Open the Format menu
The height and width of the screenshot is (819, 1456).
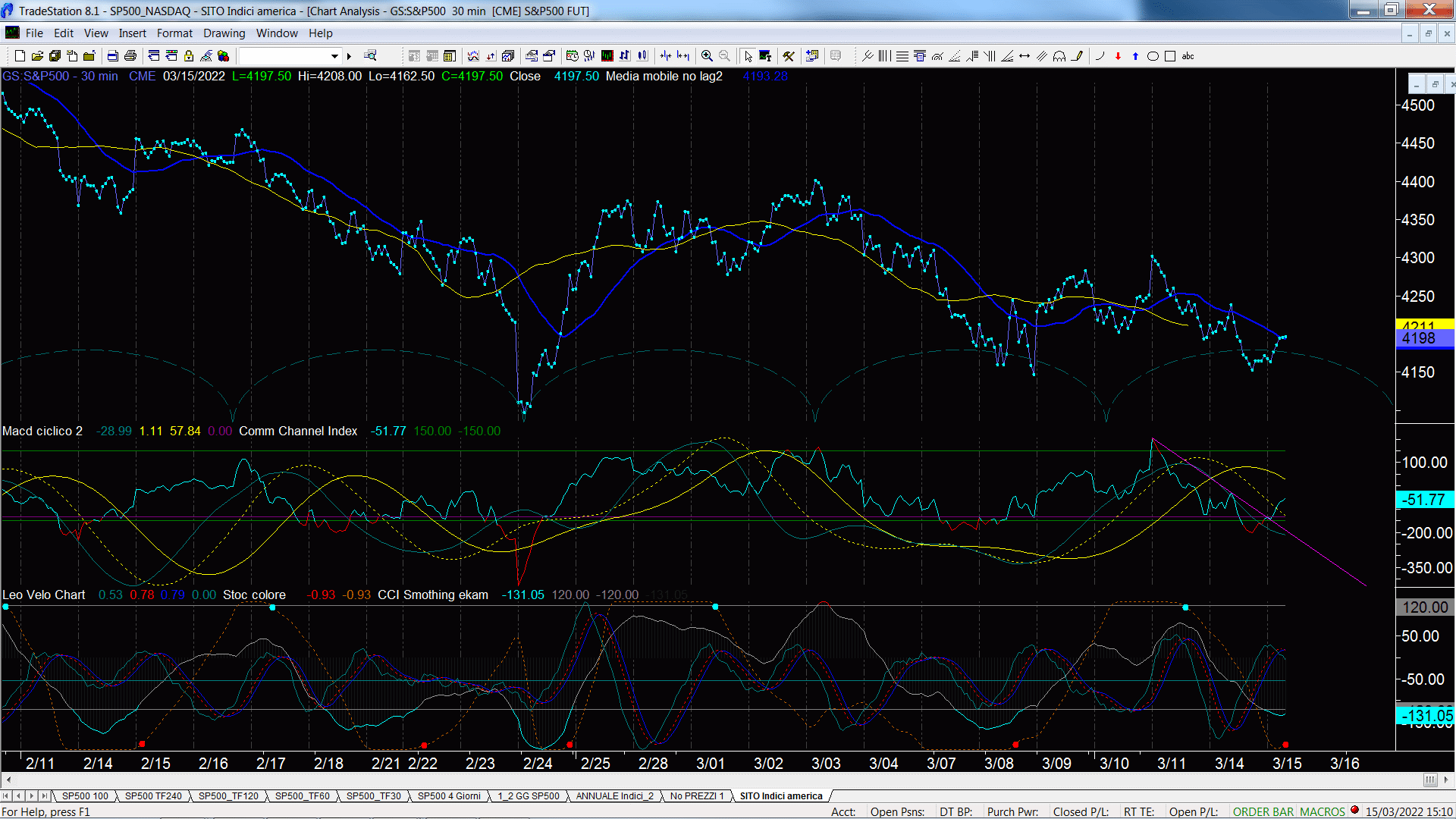point(174,33)
